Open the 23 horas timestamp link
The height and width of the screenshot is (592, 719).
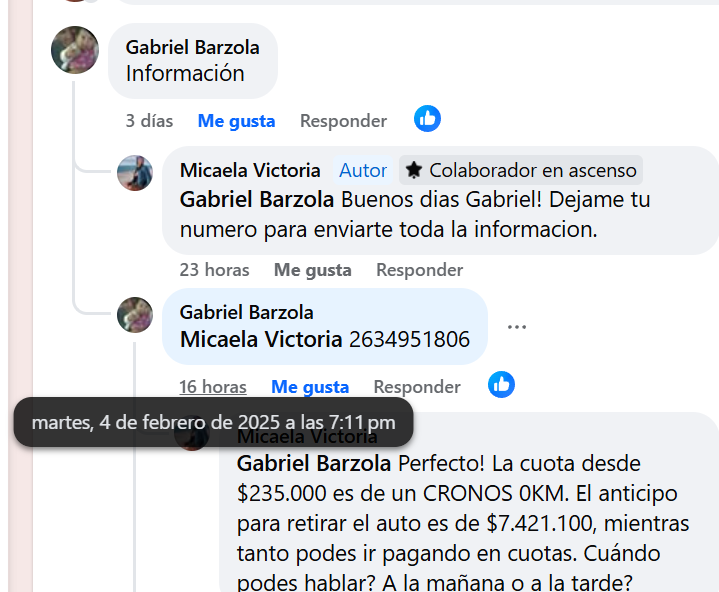(215, 270)
